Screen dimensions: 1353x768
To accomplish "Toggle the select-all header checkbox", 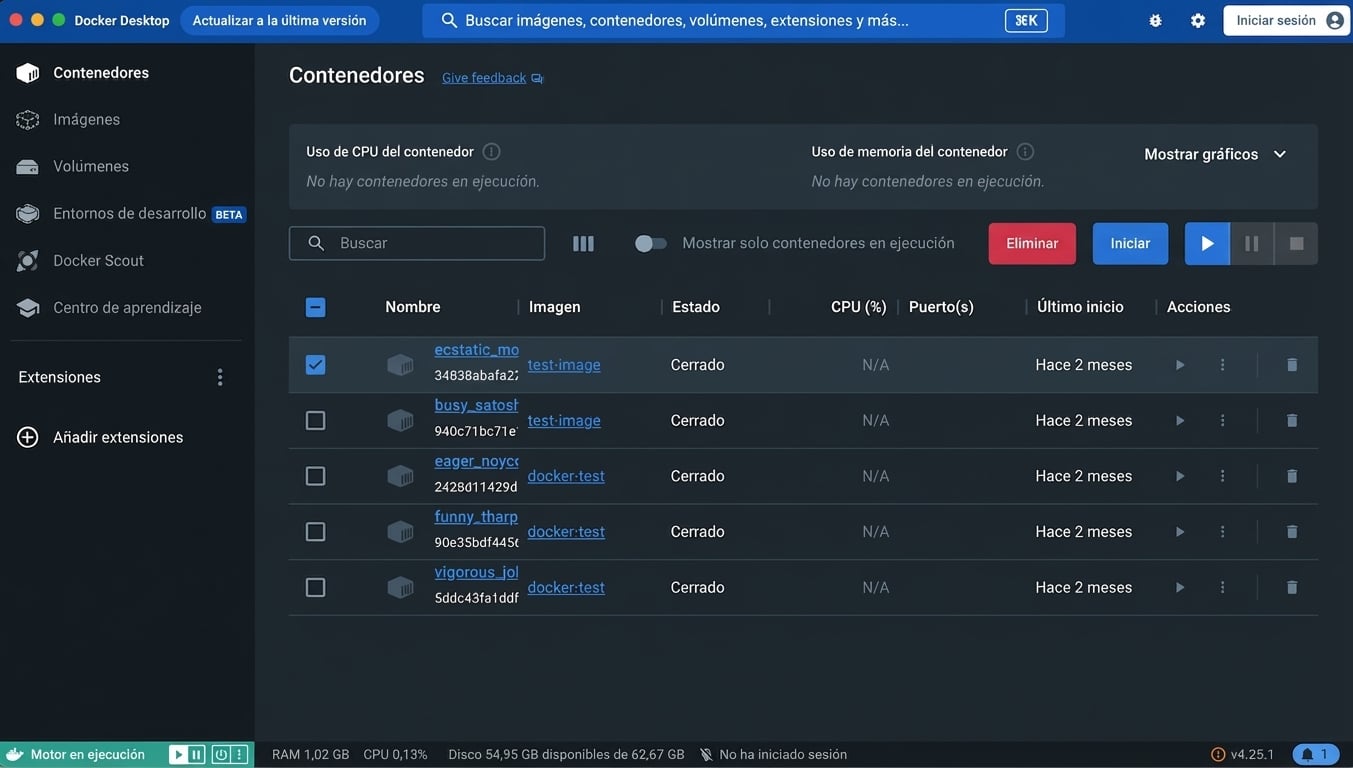I will 315,307.
